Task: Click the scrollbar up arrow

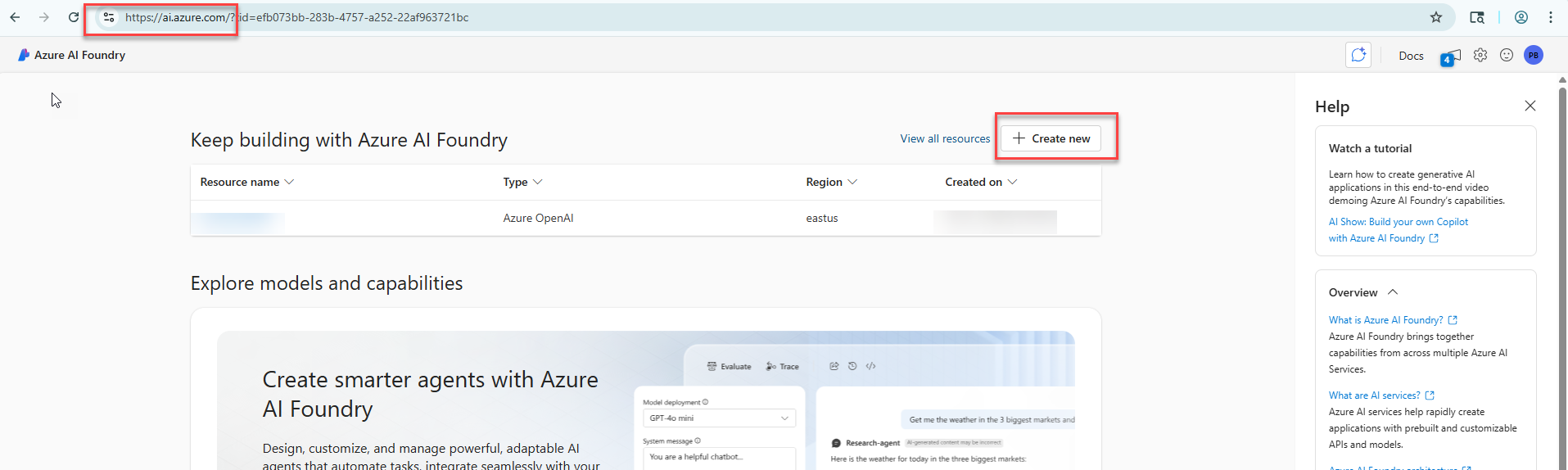Action: click(1562, 80)
